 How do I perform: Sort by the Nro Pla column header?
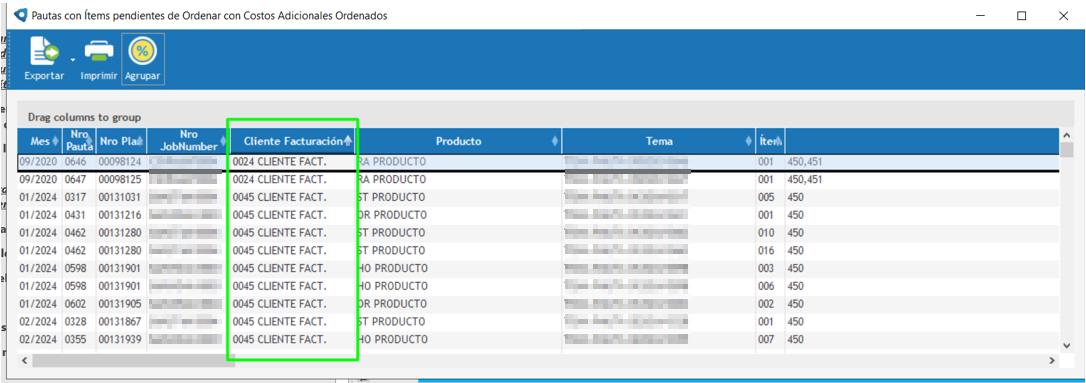pyautogui.click(x=122, y=141)
